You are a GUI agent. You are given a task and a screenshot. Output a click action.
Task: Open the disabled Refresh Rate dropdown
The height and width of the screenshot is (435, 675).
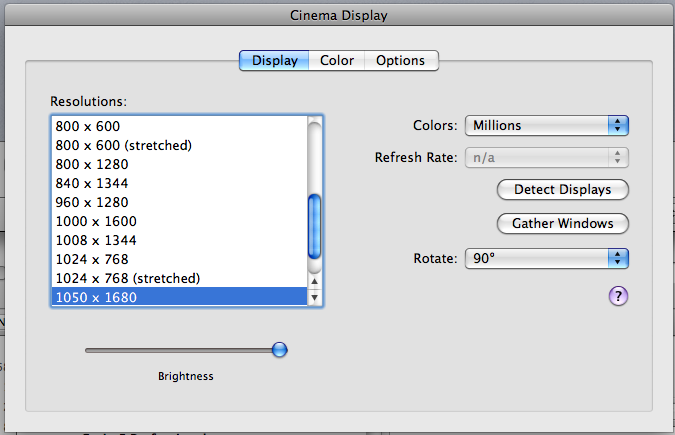click(547, 158)
